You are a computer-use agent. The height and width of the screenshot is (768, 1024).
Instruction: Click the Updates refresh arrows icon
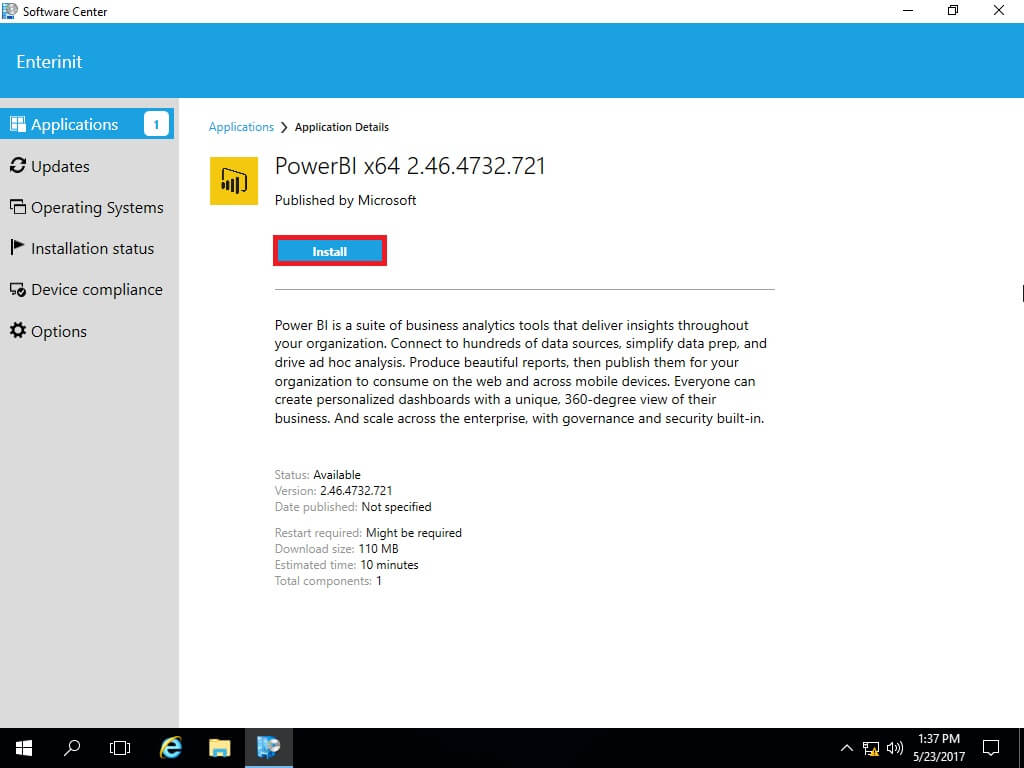pos(18,165)
